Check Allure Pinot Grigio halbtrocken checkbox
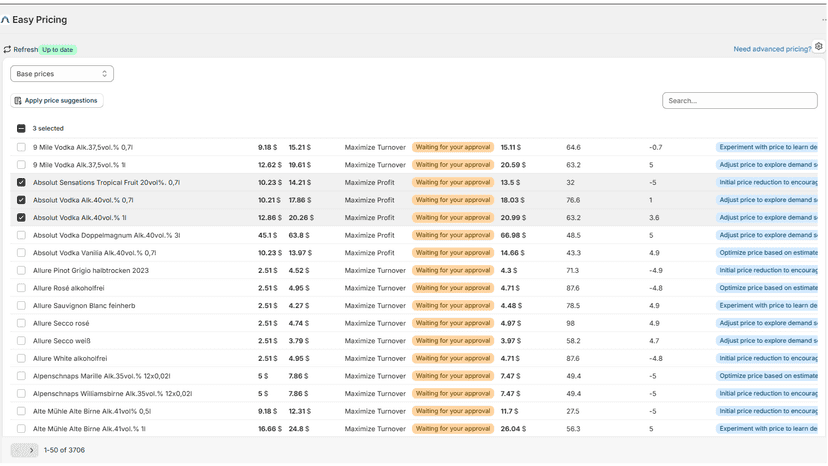This screenshot has height=466, width=828. coord(21,271)
